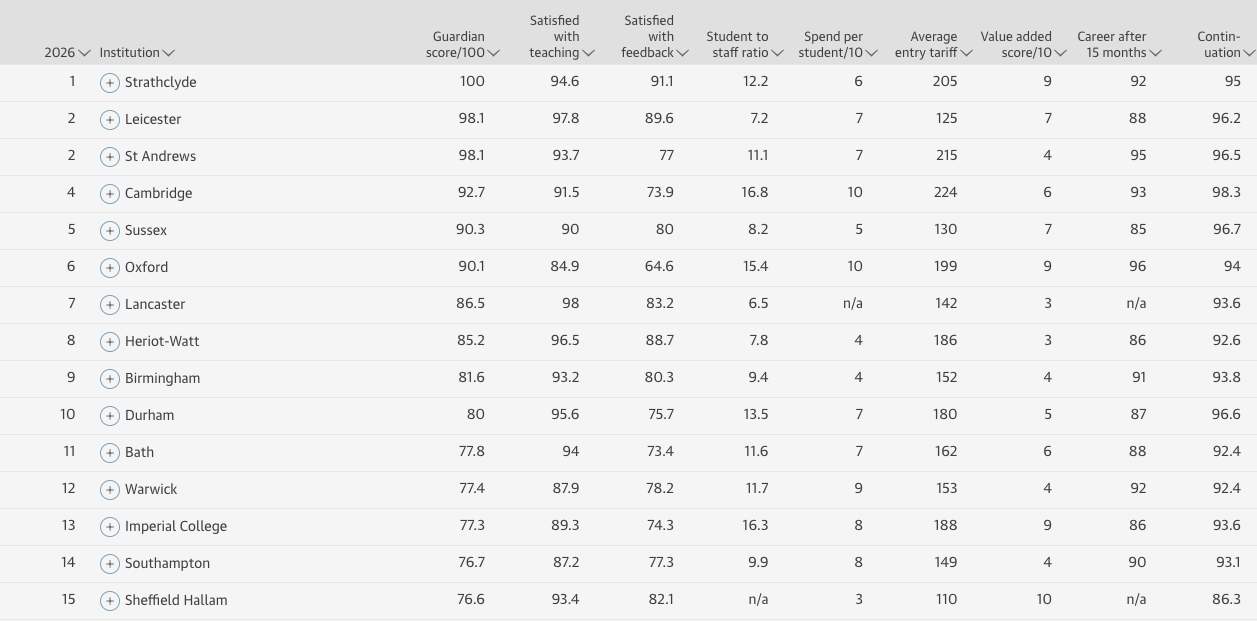Expand the Strathclyde row plus icon

(x=110, y=83)
